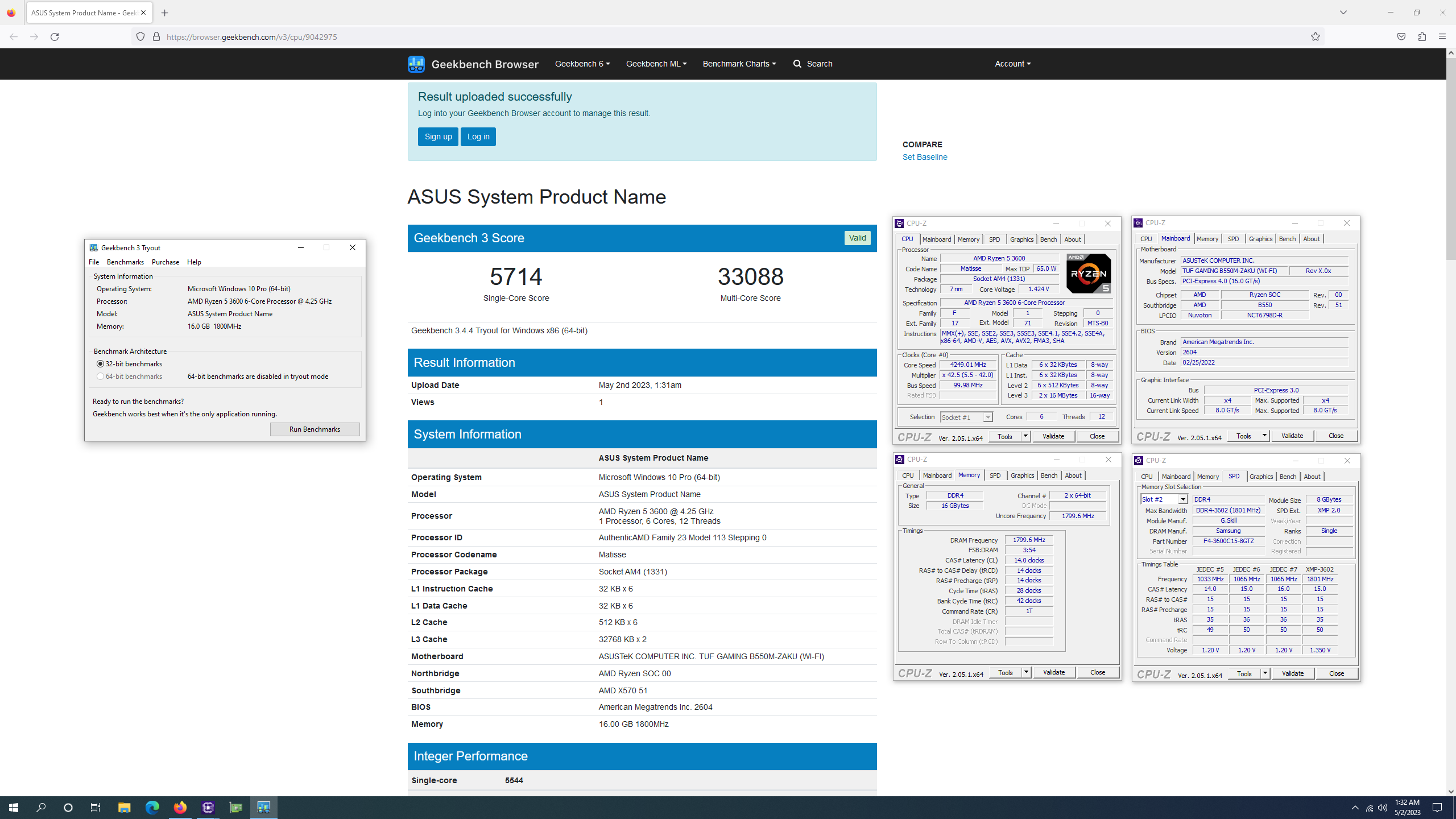Open a new browser tab
This screenshot has width=1456, height=819.
click(165, 13)
